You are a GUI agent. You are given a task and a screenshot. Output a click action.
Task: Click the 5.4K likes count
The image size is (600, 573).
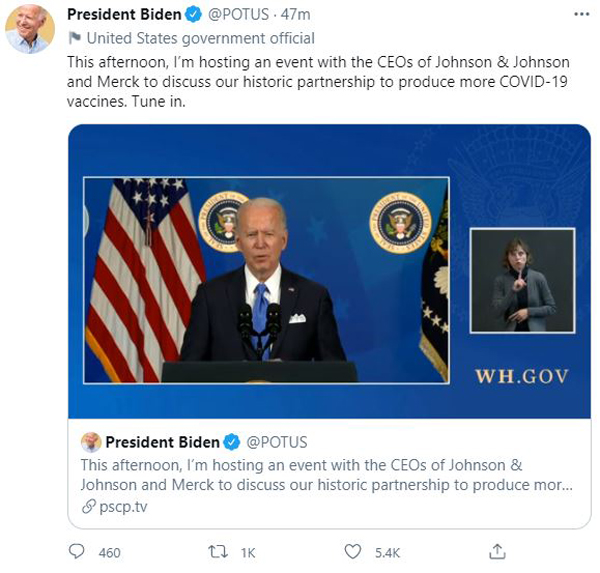387,553
